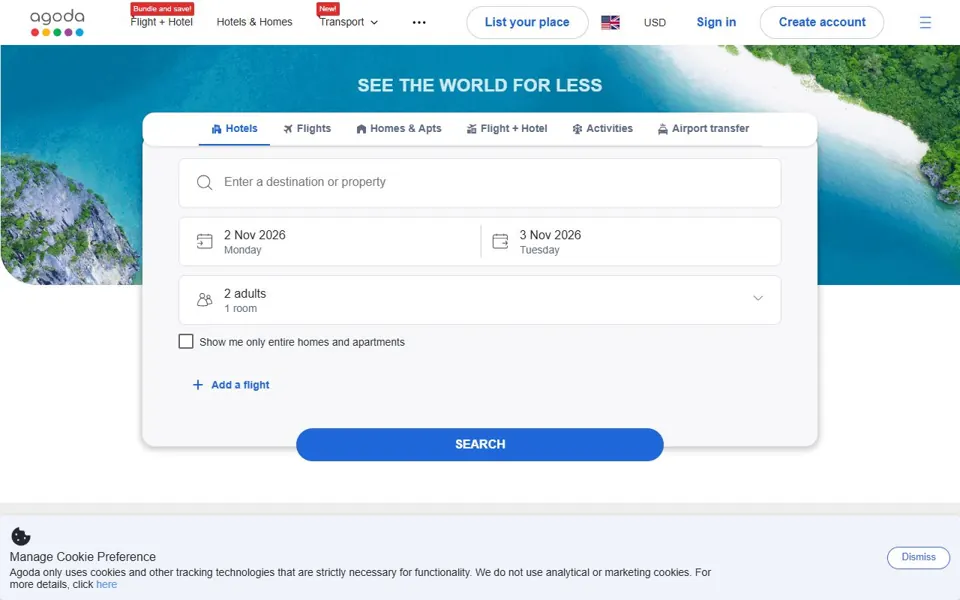Image resolution: width=960 pixels, height=600 pixels.
Task: Open the hamburger menu icon
Action: tap(925, 23)
